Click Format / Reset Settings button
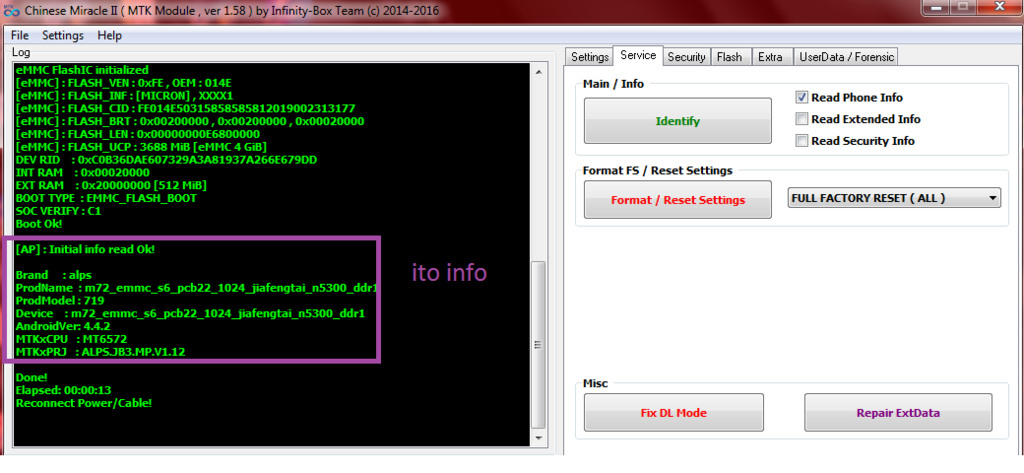The width and height of the screenshot is (1024, 473). coord(677,200)
